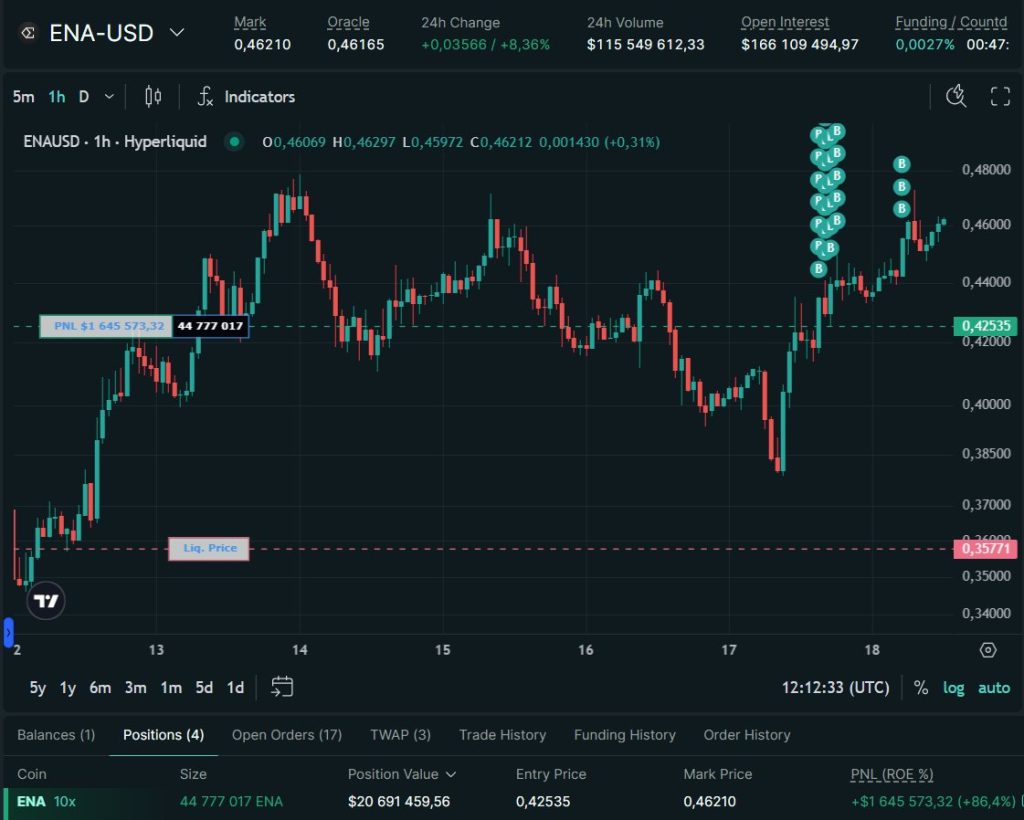Open the Position Value sort chevron
This screenshot has width=1024, height=820.
[x=451, y=774]
